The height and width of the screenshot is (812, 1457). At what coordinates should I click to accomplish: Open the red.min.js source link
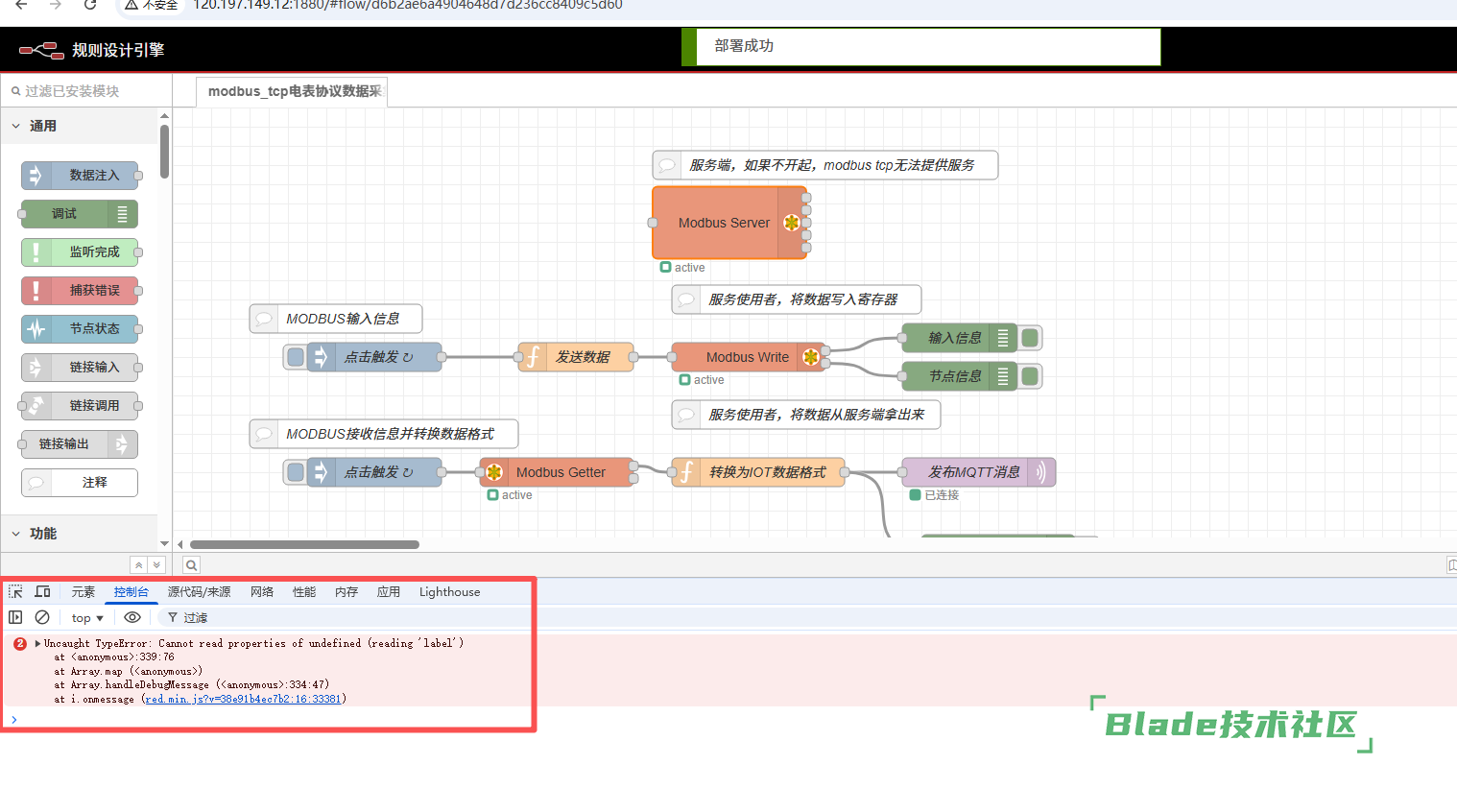(243, 699)
